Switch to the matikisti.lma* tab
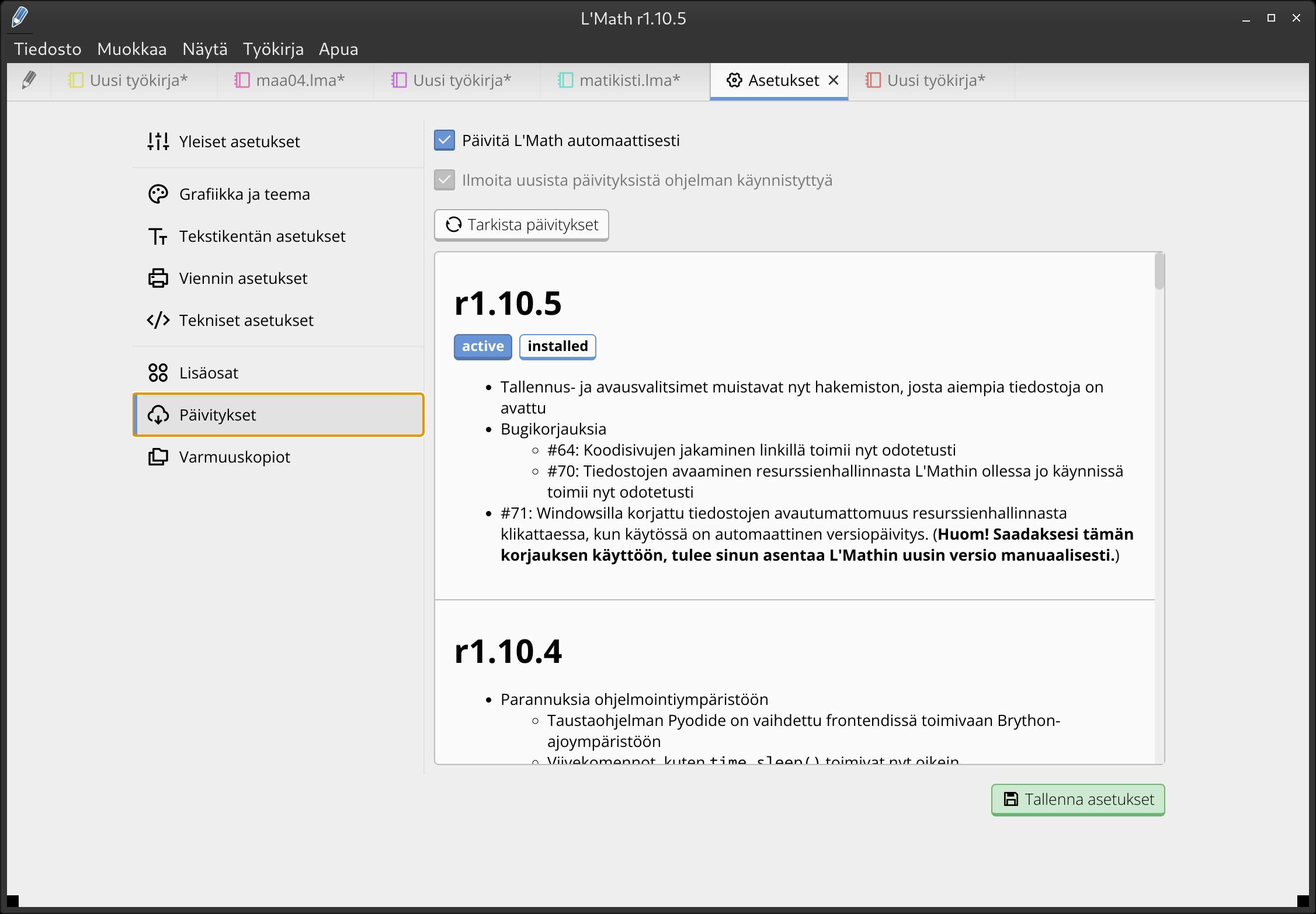The image size is (1316, 914). (x=625, y=81)
